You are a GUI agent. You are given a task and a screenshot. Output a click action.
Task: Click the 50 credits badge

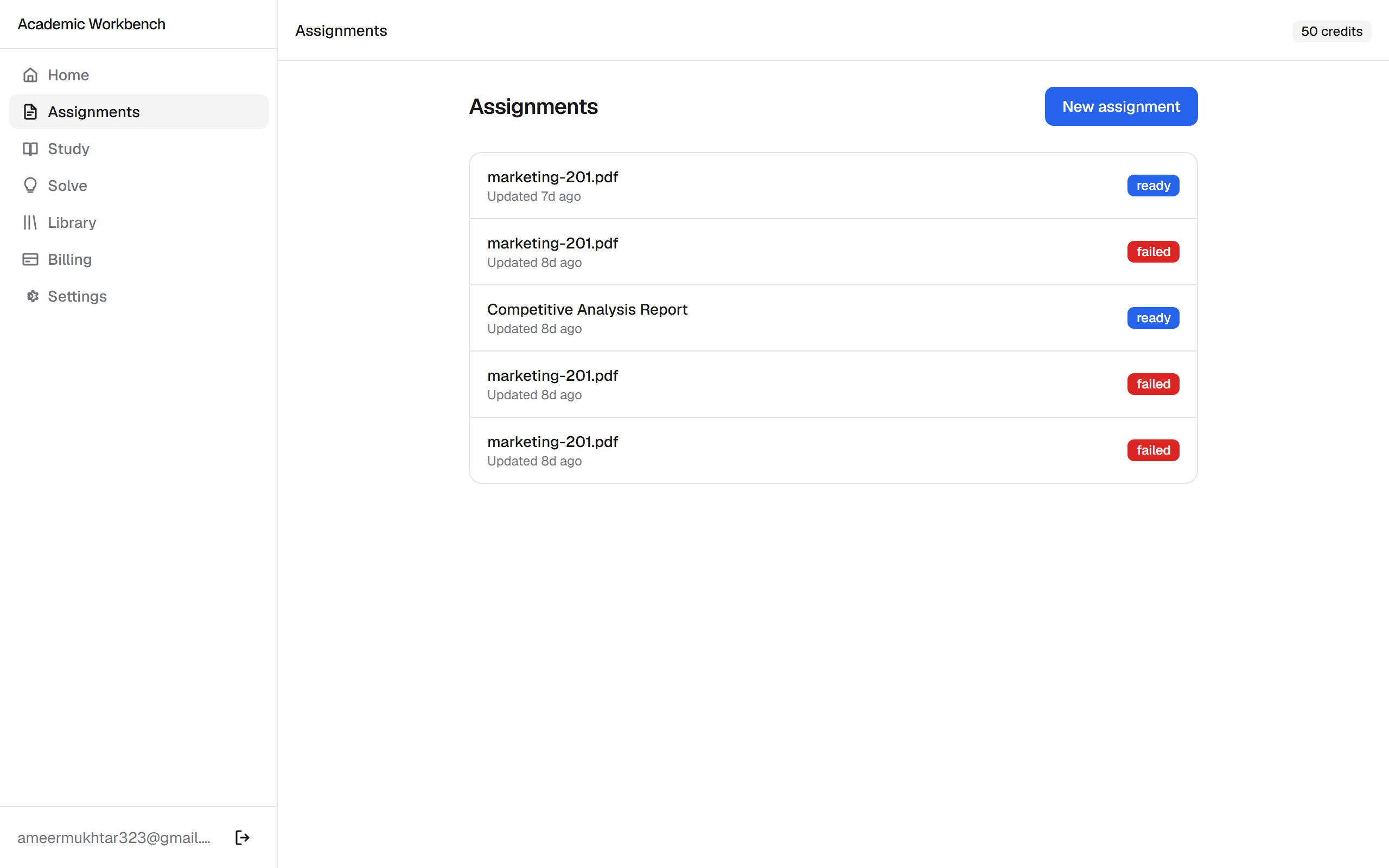[x=1331, y=31]
